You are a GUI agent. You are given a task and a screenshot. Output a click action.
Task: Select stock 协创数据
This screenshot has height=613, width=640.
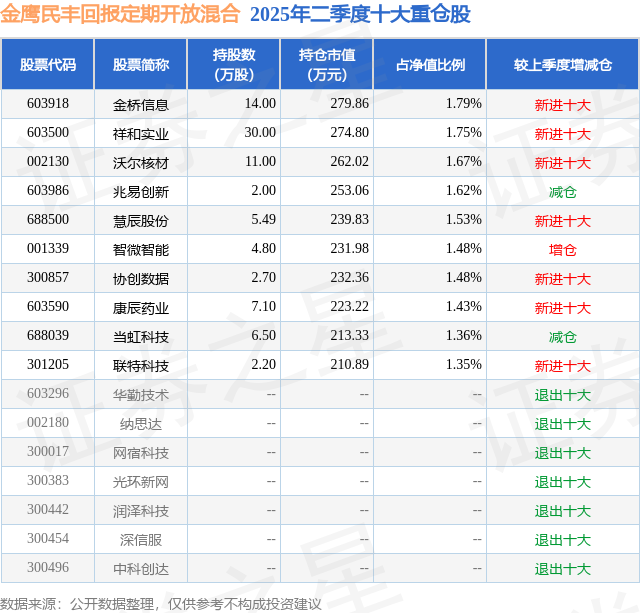(x=141, y=279)
